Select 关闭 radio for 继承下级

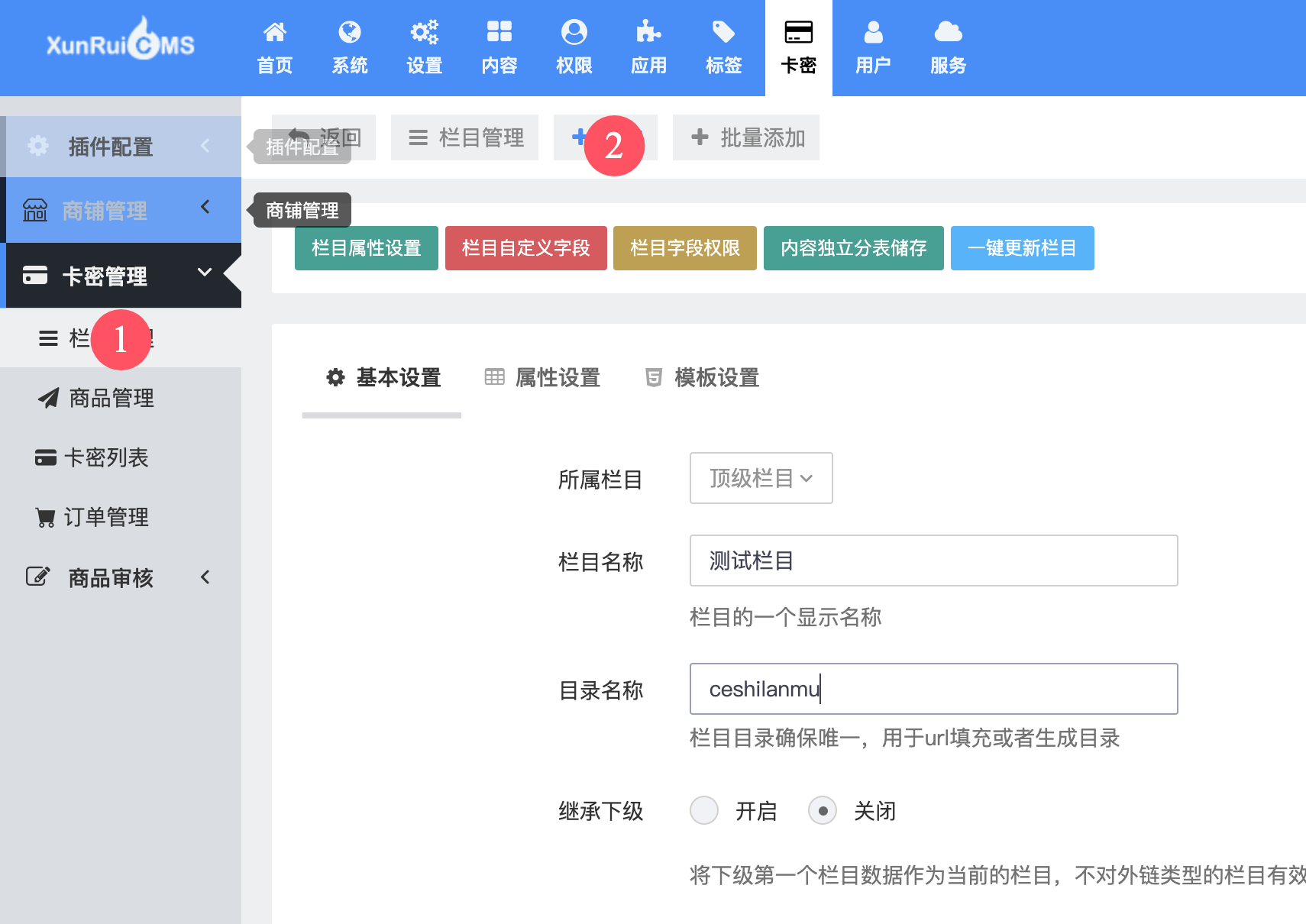(823, 810)
